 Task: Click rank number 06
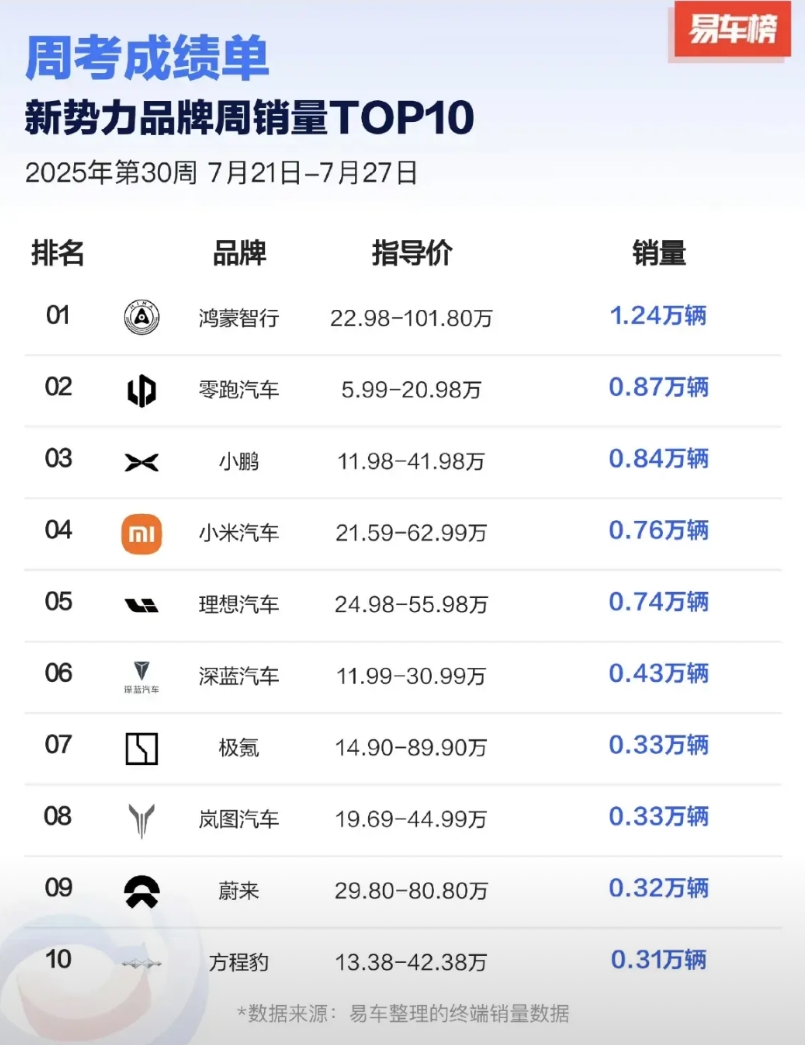pyautogui.click(x=58, y=672)
